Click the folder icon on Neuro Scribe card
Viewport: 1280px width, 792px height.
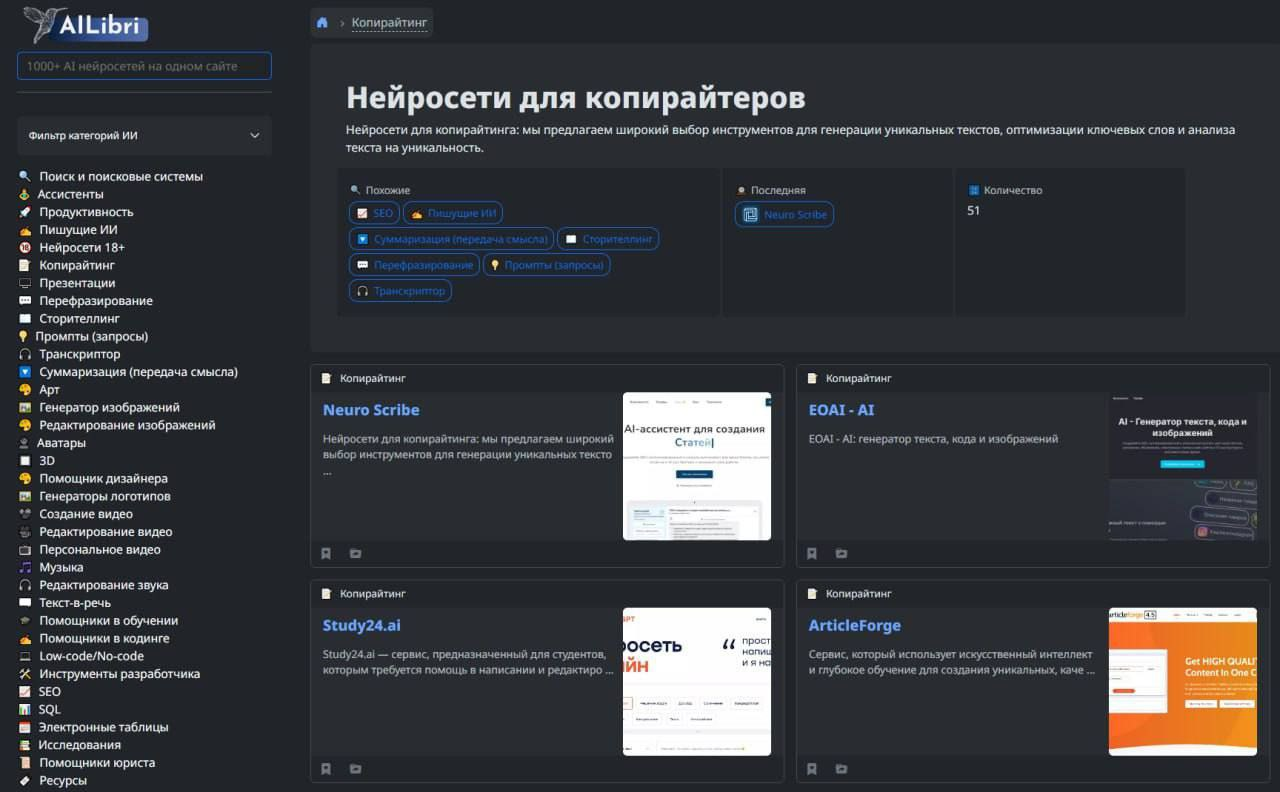tap(355, 553)
